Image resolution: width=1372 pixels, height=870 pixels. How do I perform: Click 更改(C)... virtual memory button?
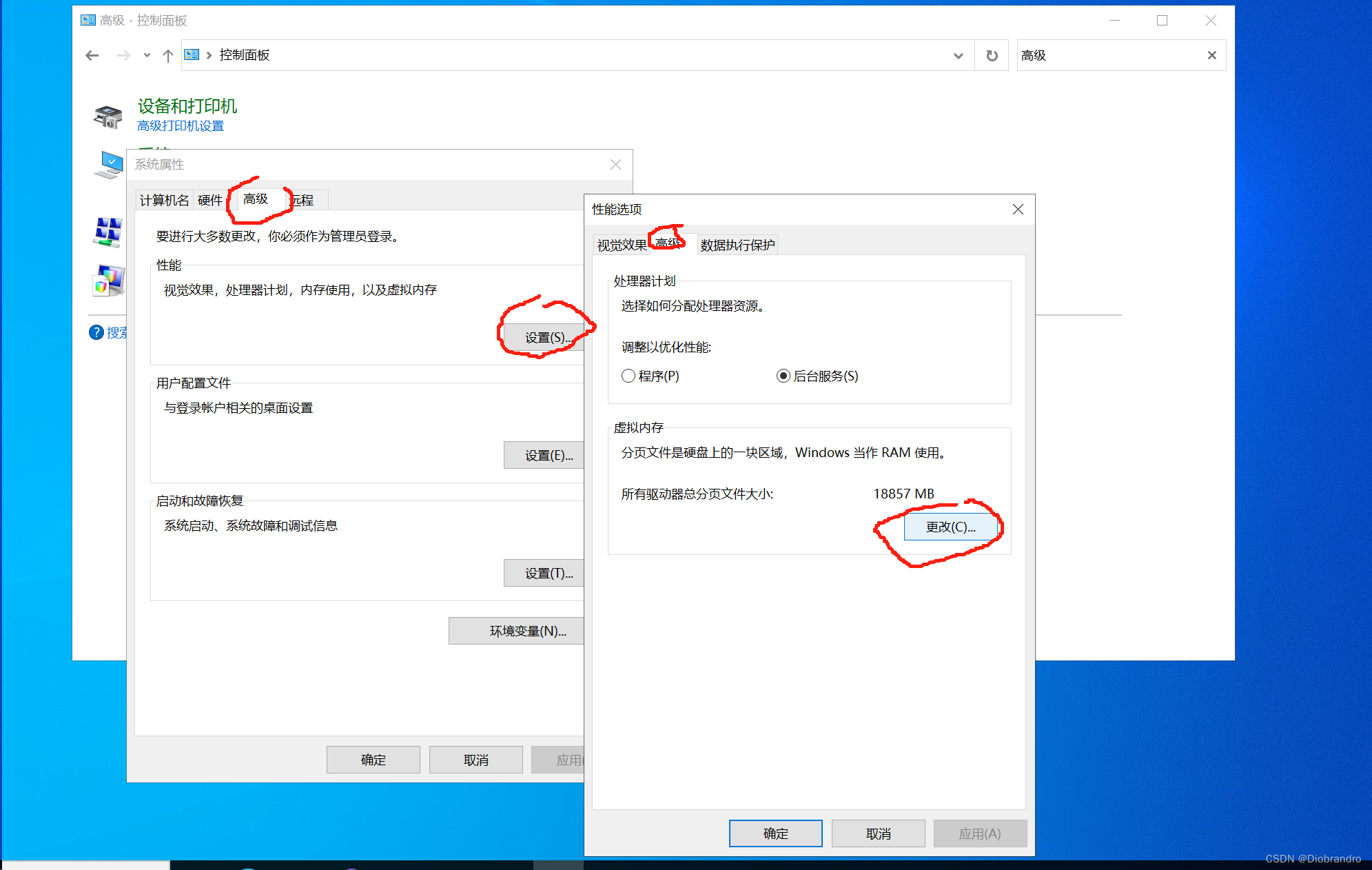click(x=950, y=527)
